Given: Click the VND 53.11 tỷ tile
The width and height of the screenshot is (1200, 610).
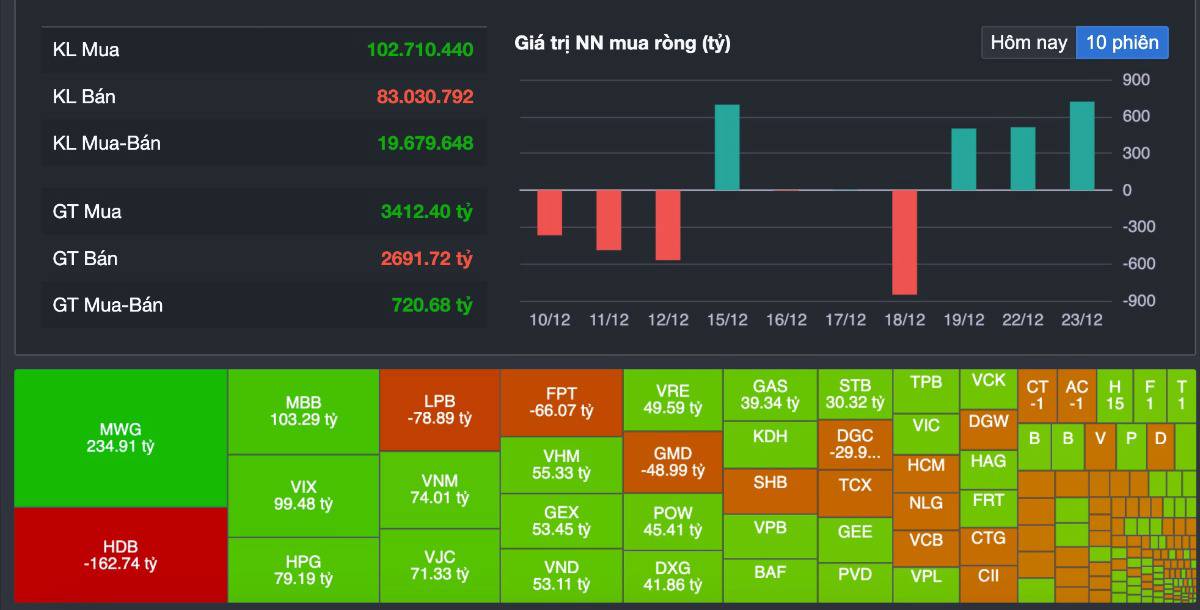Looking at the screenshot, I should pos(561,576).
